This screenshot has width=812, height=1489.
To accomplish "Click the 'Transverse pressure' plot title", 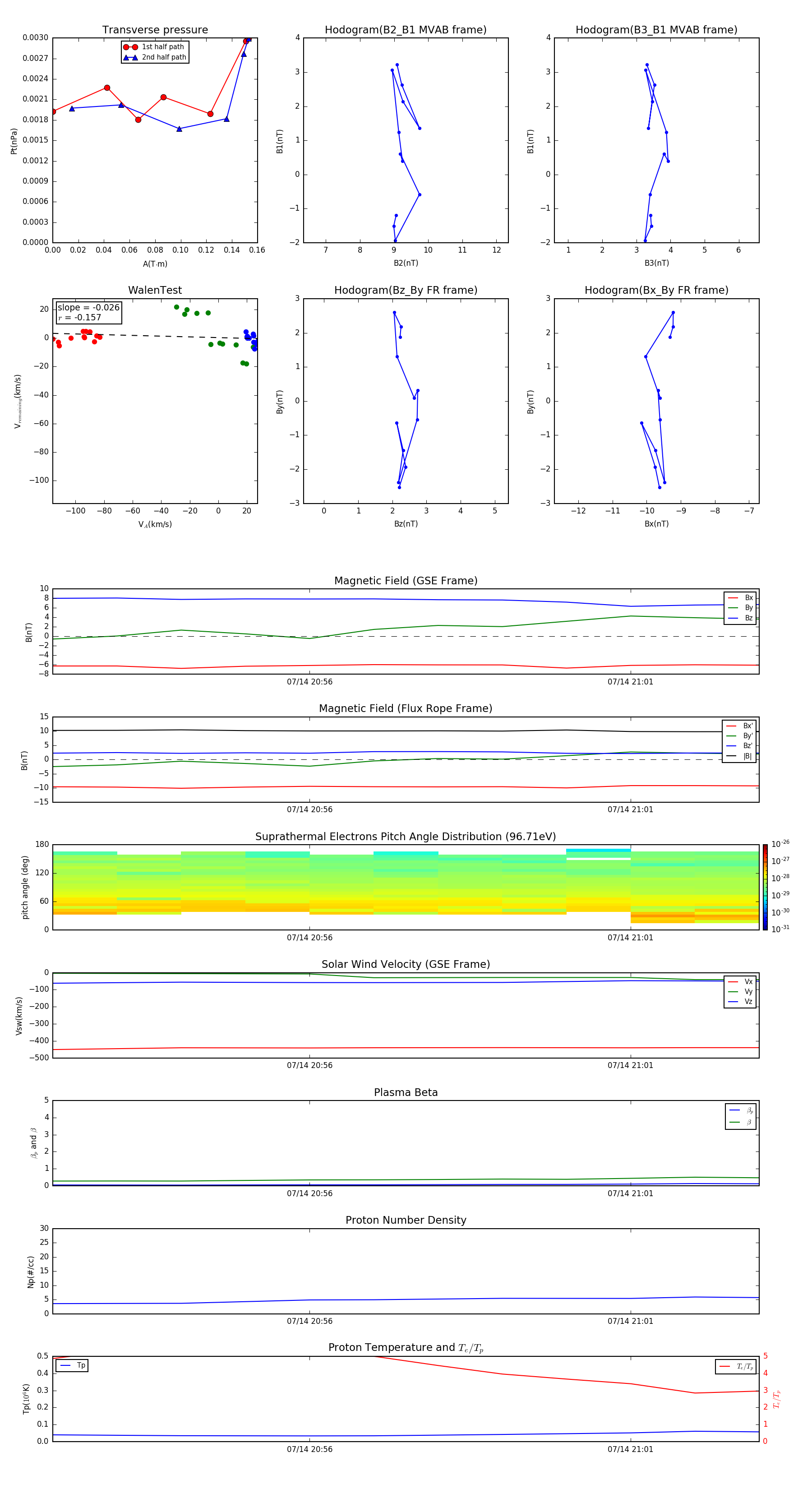I will 155,30.
